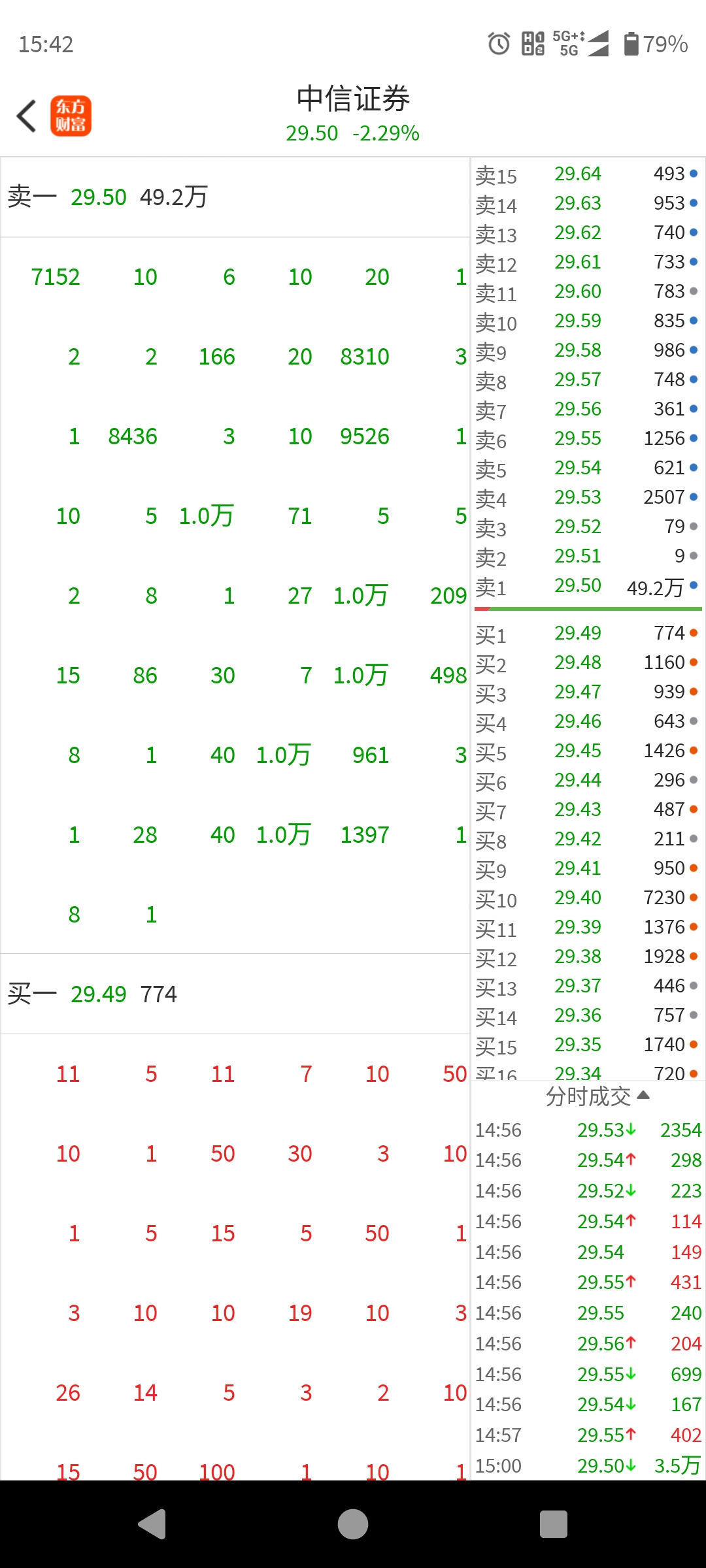Tap the Android home navigation button

(353, 1524)
